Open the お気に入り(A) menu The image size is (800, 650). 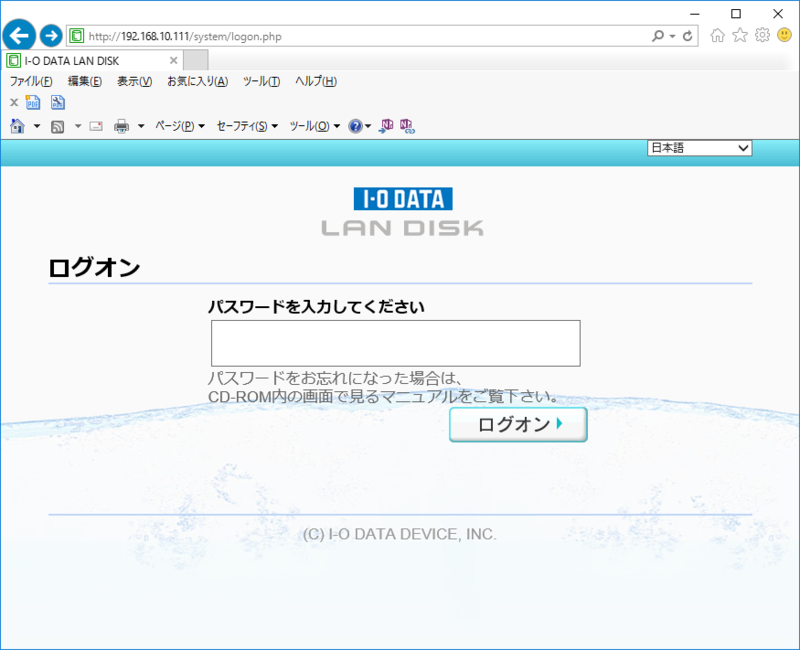(197, 81)
